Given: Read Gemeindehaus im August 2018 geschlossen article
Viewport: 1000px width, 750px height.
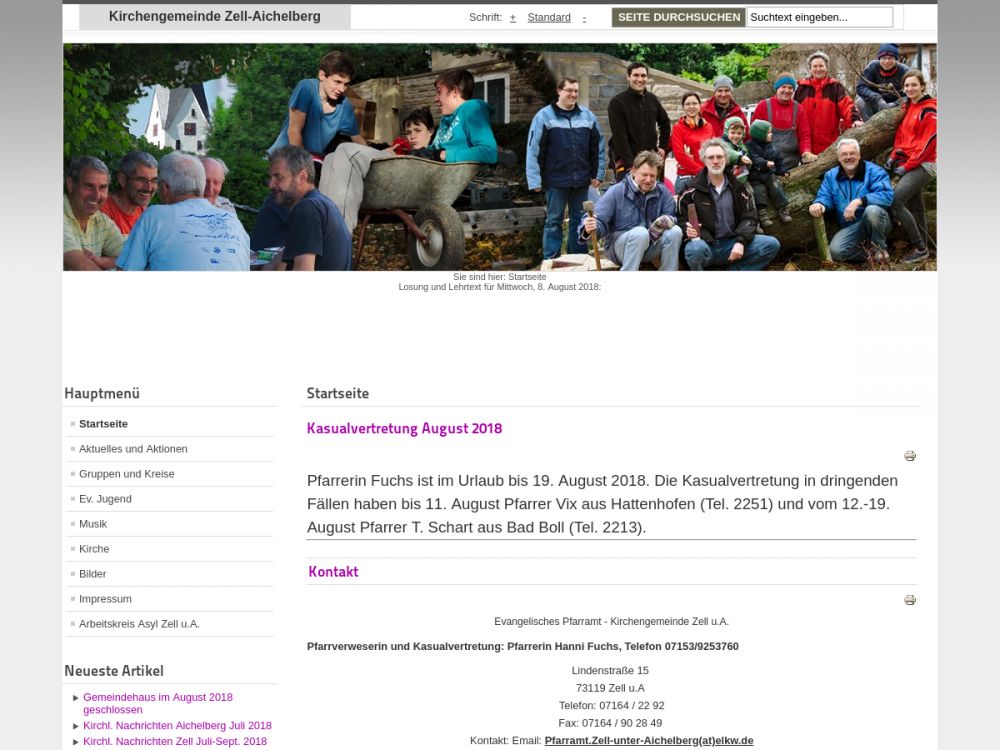Looking at the screenshot, I should point(158,703).
